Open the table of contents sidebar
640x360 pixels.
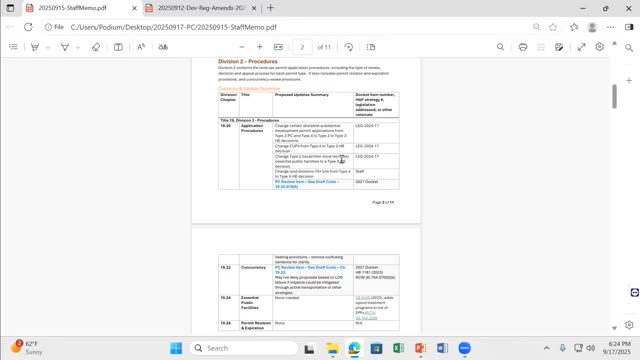(x=13, y=47)
